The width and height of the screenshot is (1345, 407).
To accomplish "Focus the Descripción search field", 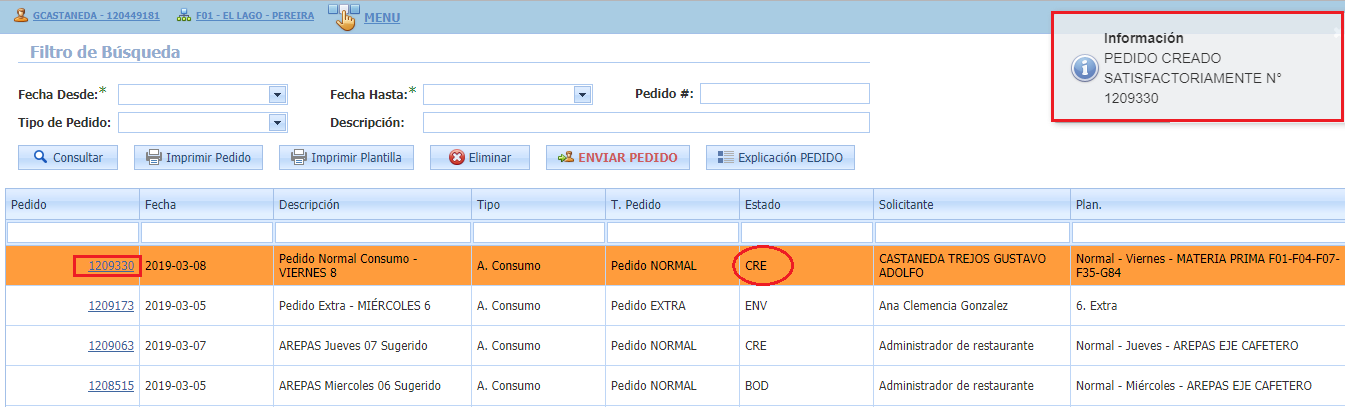I will pyautogui.click(x=646, y=123).
